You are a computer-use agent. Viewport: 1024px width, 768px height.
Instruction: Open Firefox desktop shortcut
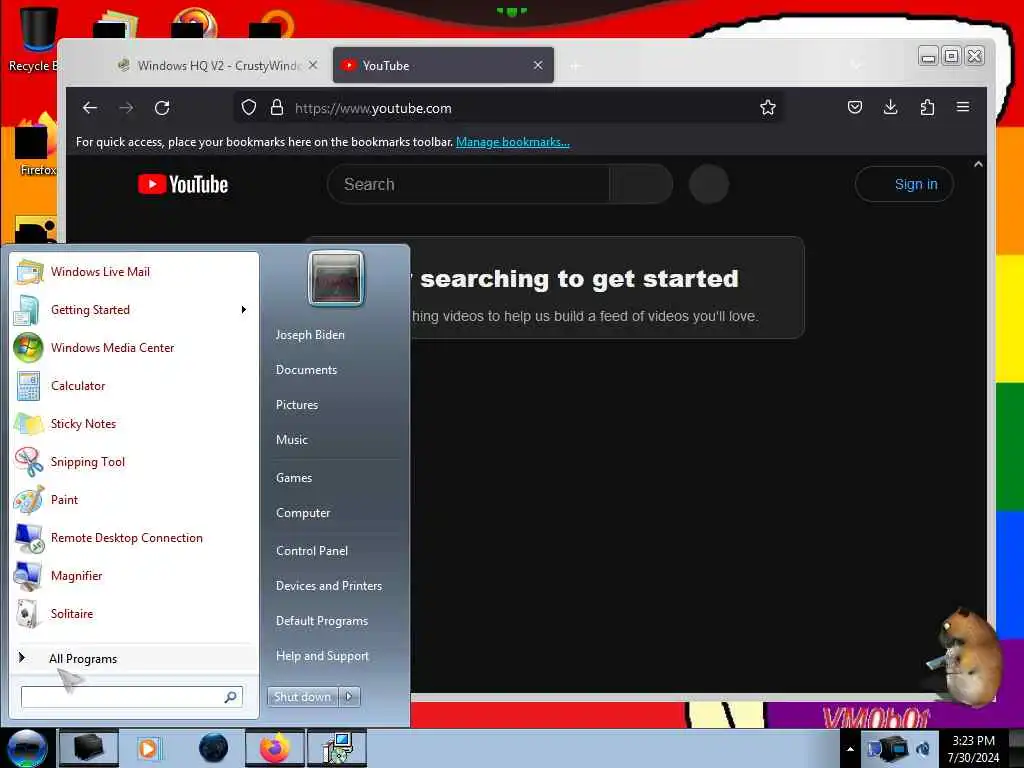pyautogui.click(x=36, y=147)
